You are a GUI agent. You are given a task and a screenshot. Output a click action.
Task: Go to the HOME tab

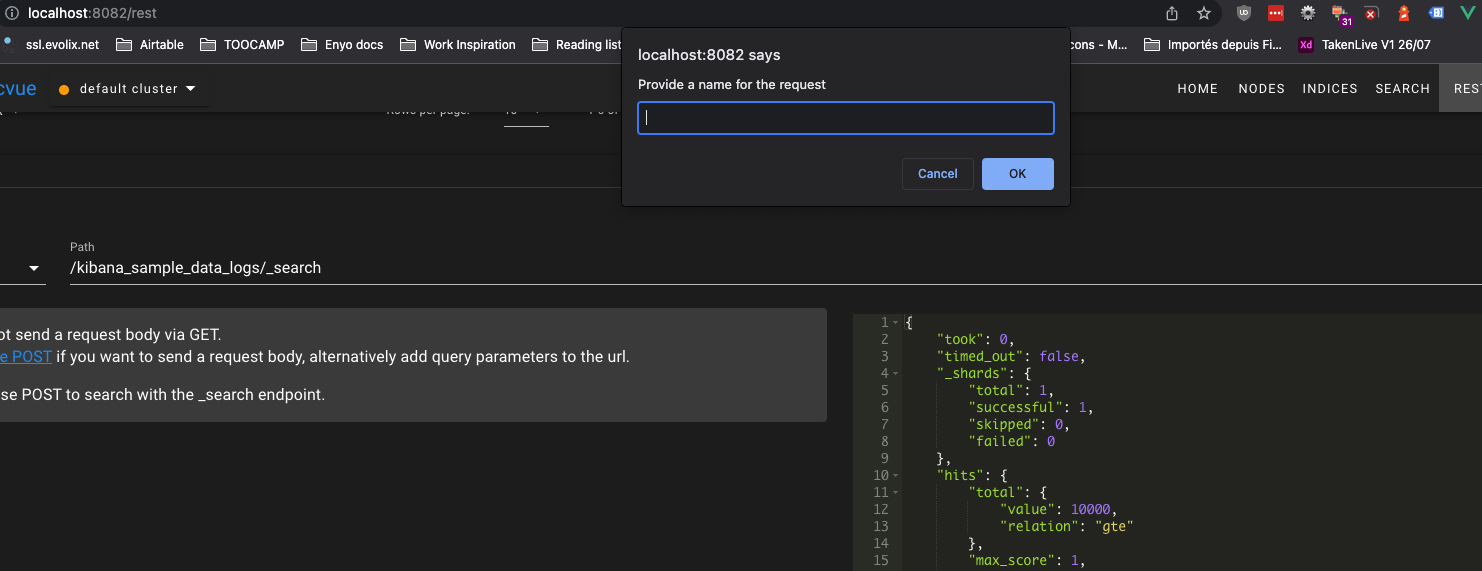1197,88
